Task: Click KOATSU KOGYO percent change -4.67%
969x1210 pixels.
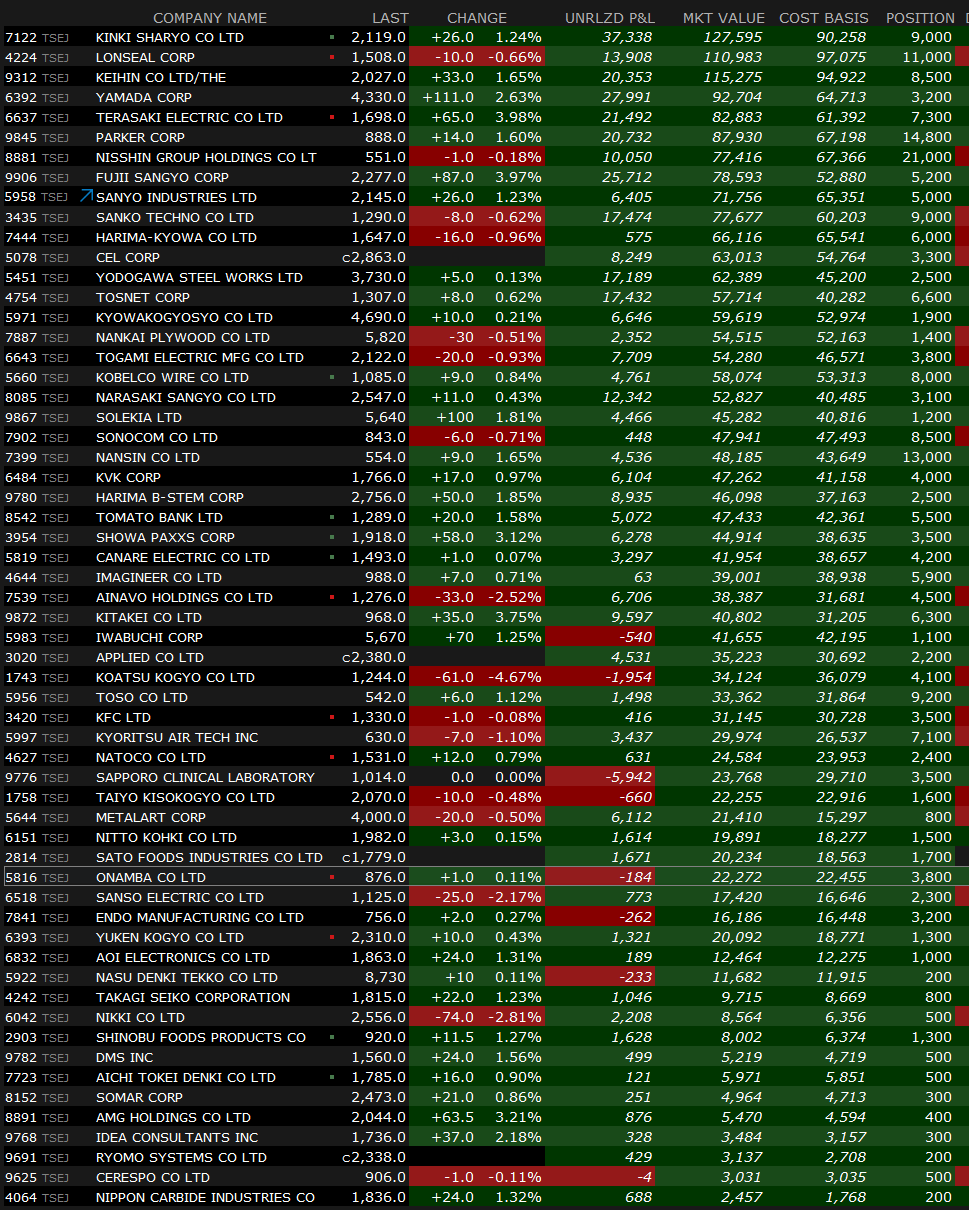Action: tap(514, 677)
